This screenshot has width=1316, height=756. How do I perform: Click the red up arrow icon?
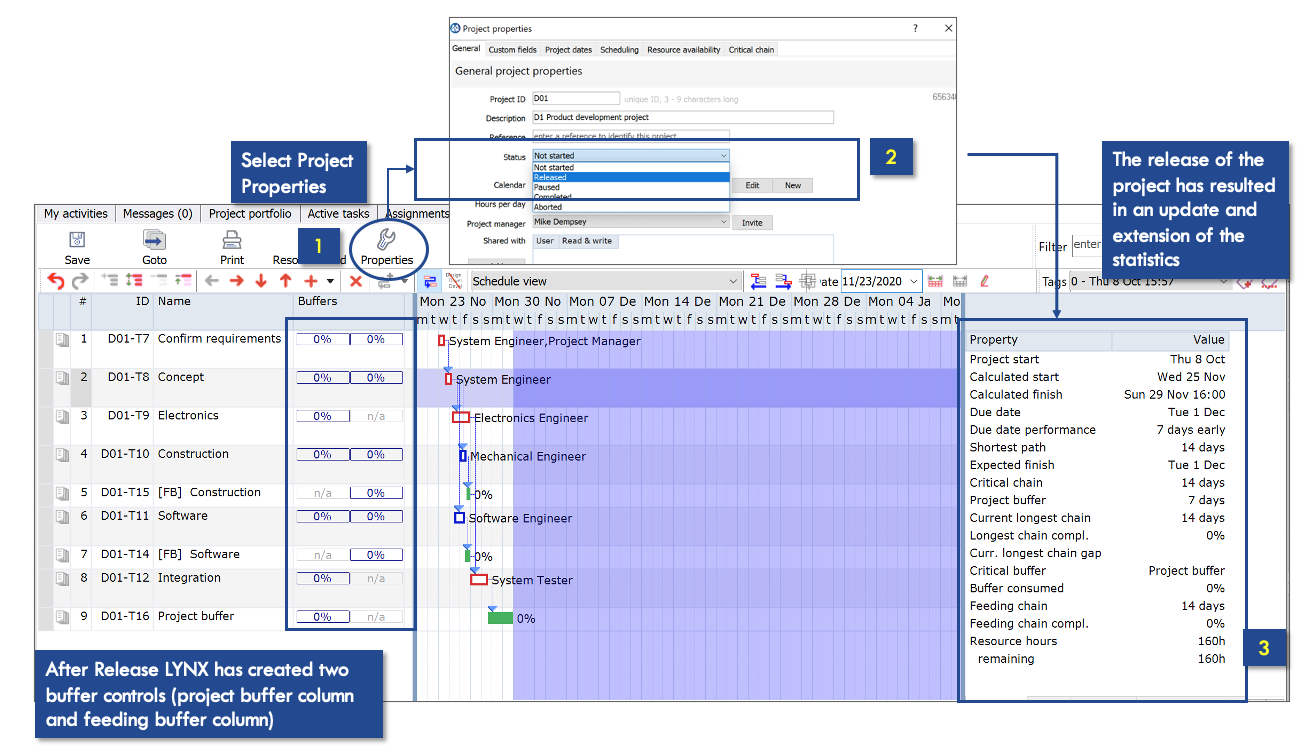(286, 282)
